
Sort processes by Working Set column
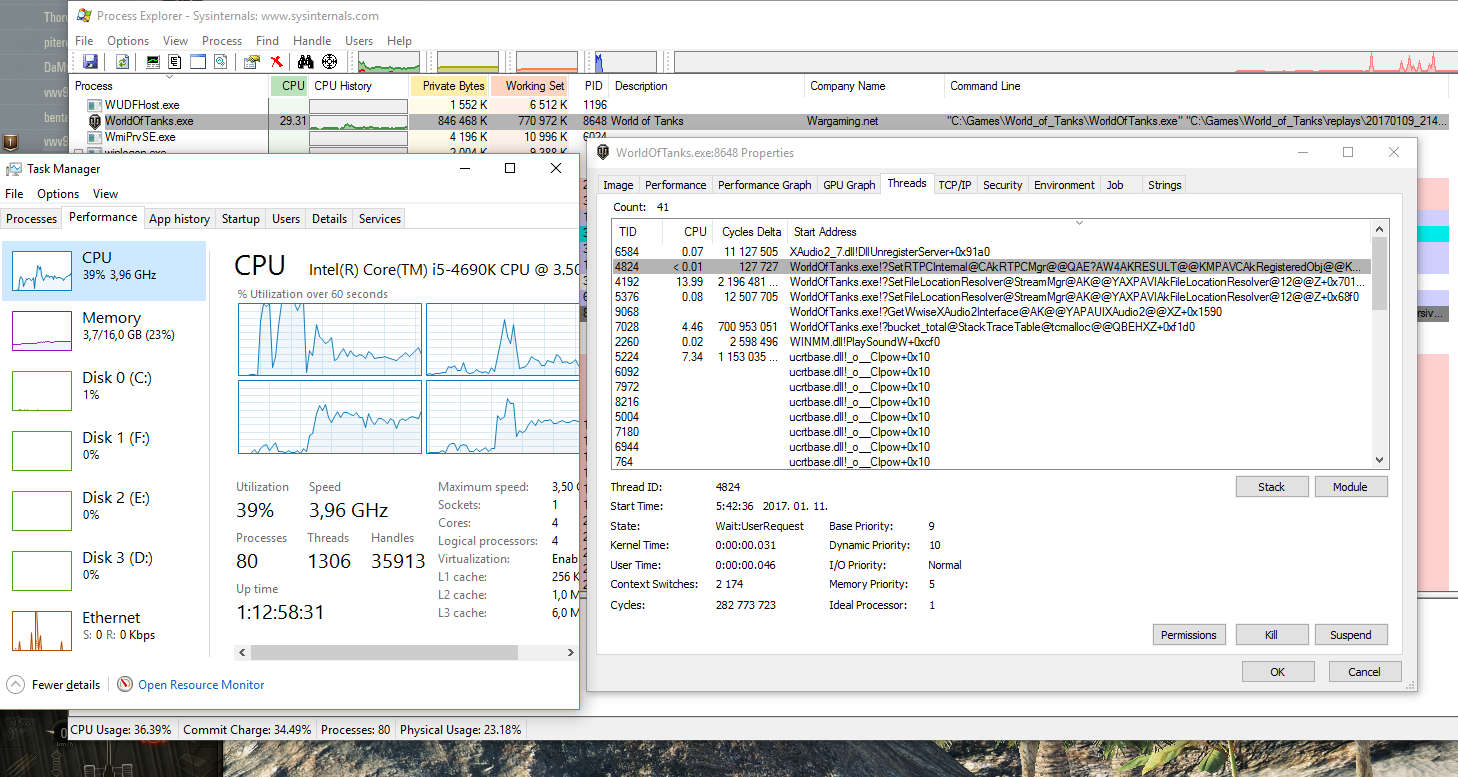(x=531, y=86)
